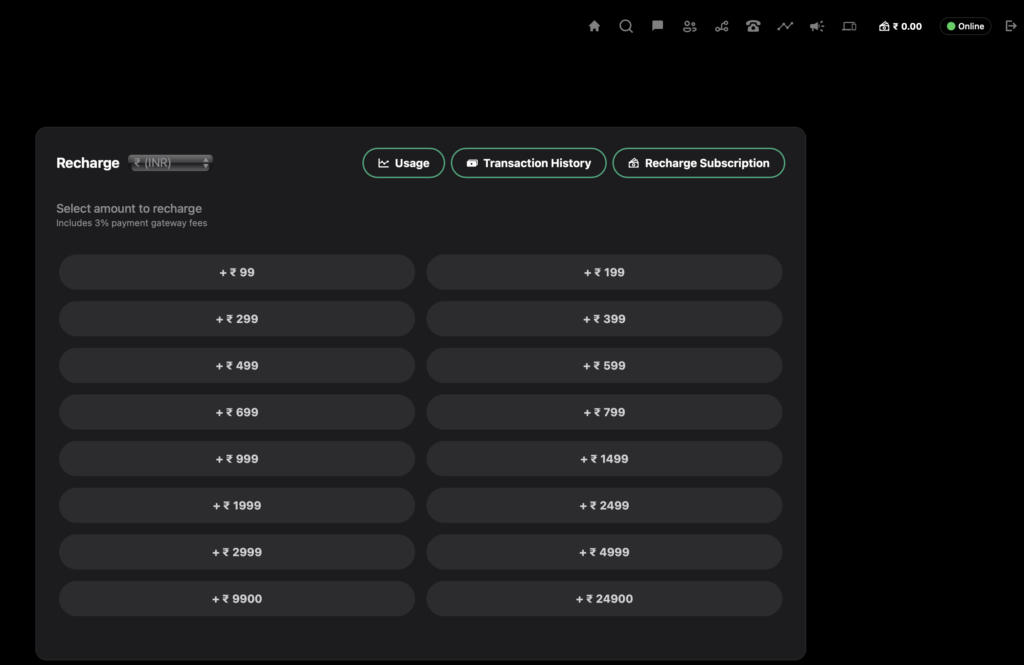Select the + ₹ 699 recharge amount
1024x665 pixels.
click(x=237, y=412)
